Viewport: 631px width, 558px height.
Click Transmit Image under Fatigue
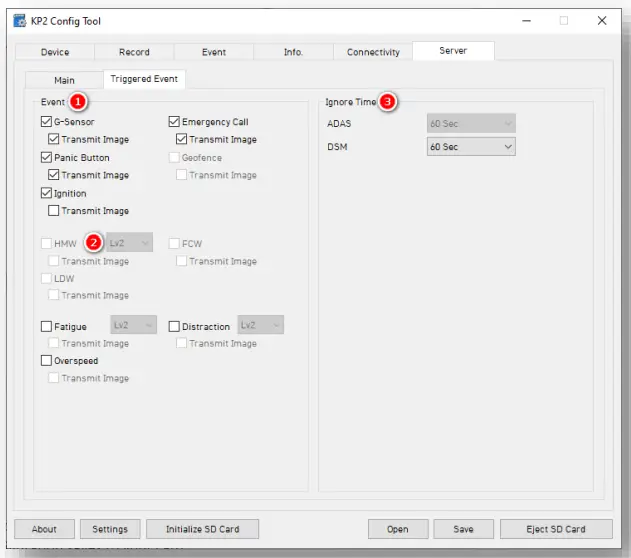pyautogui.click(x=54, y=343)
